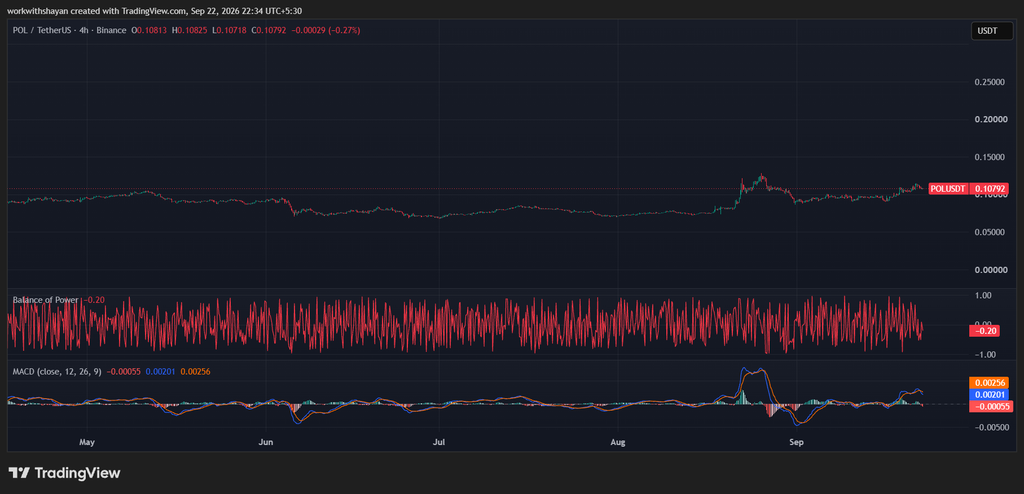Image resolution: width=1024 pixels, height=494 pixels.
Task: Click the 0.25000 price axis label
Action: (x=987, y=82)
